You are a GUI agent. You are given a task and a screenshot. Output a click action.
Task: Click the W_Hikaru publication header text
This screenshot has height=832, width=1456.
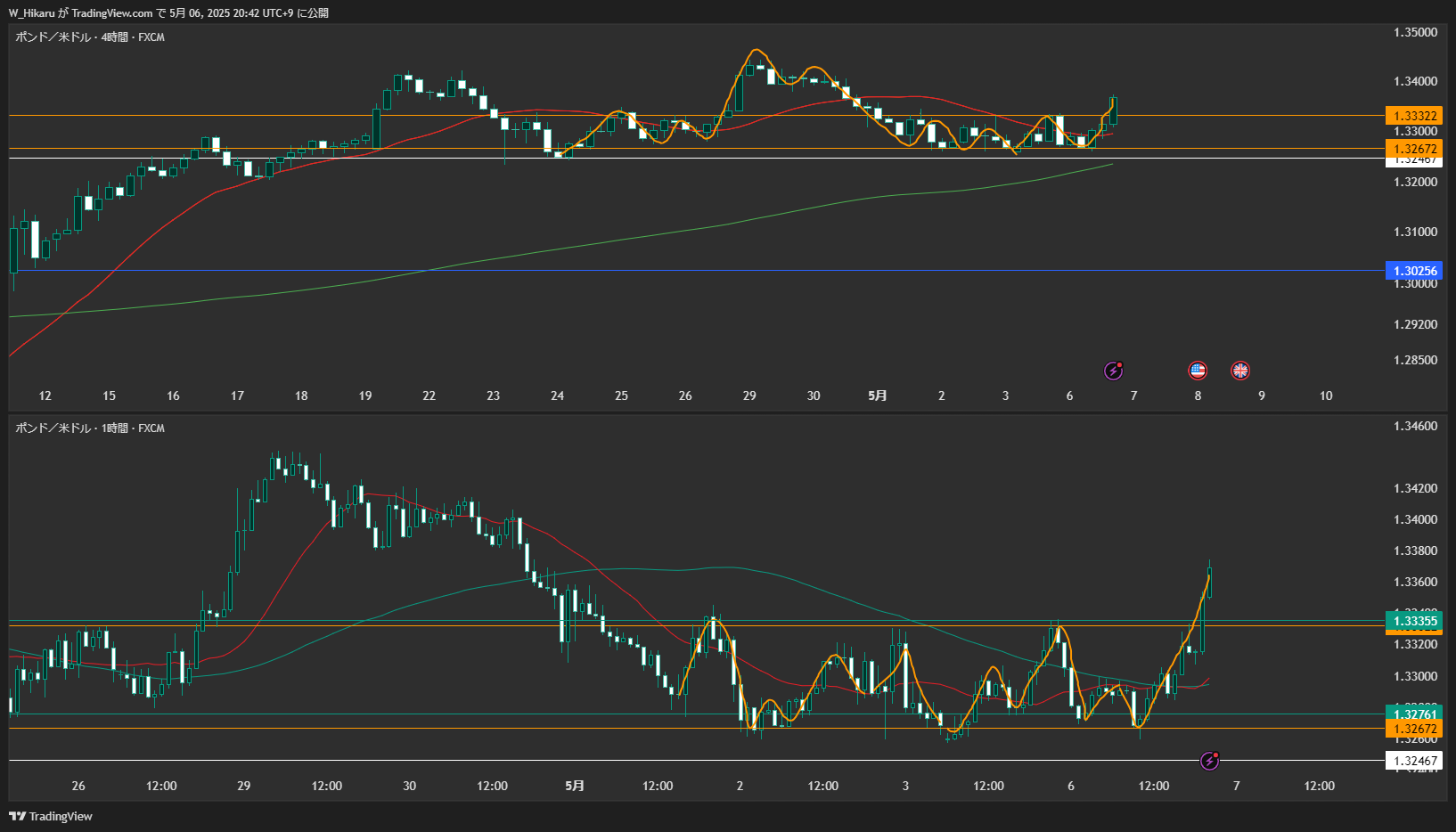coord(168,12)
